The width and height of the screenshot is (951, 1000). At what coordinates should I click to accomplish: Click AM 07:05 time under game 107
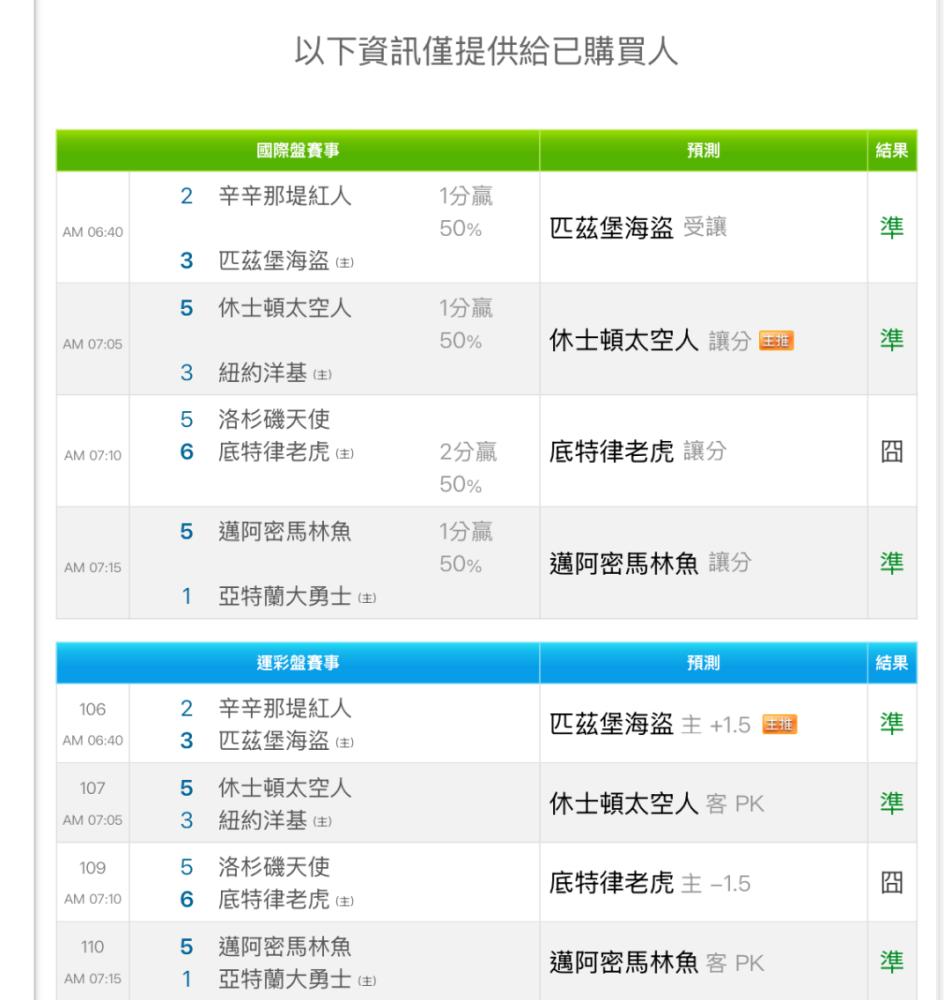pyautogui.click(x=92, y=820)
